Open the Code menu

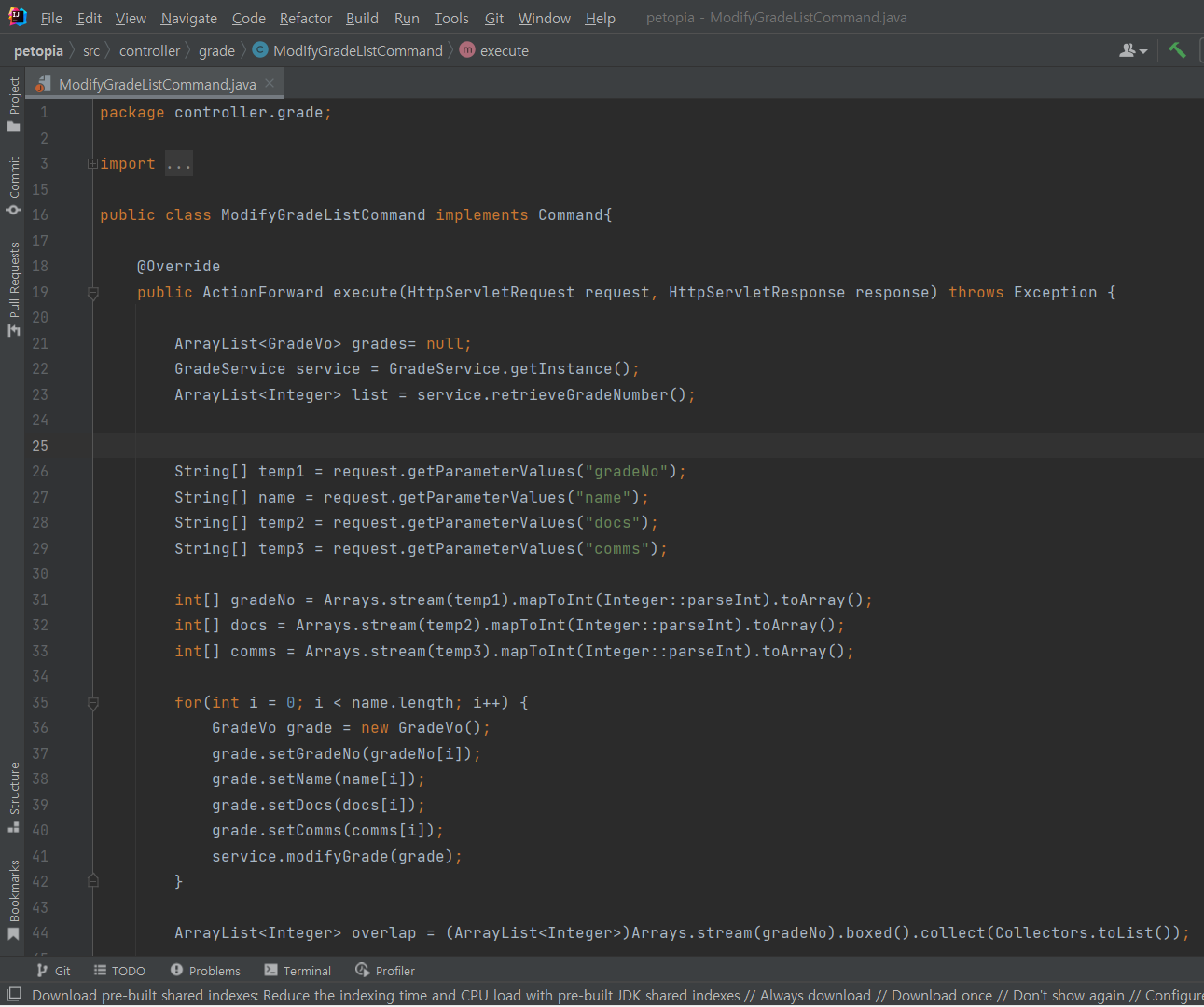click(x=248, y=18)
